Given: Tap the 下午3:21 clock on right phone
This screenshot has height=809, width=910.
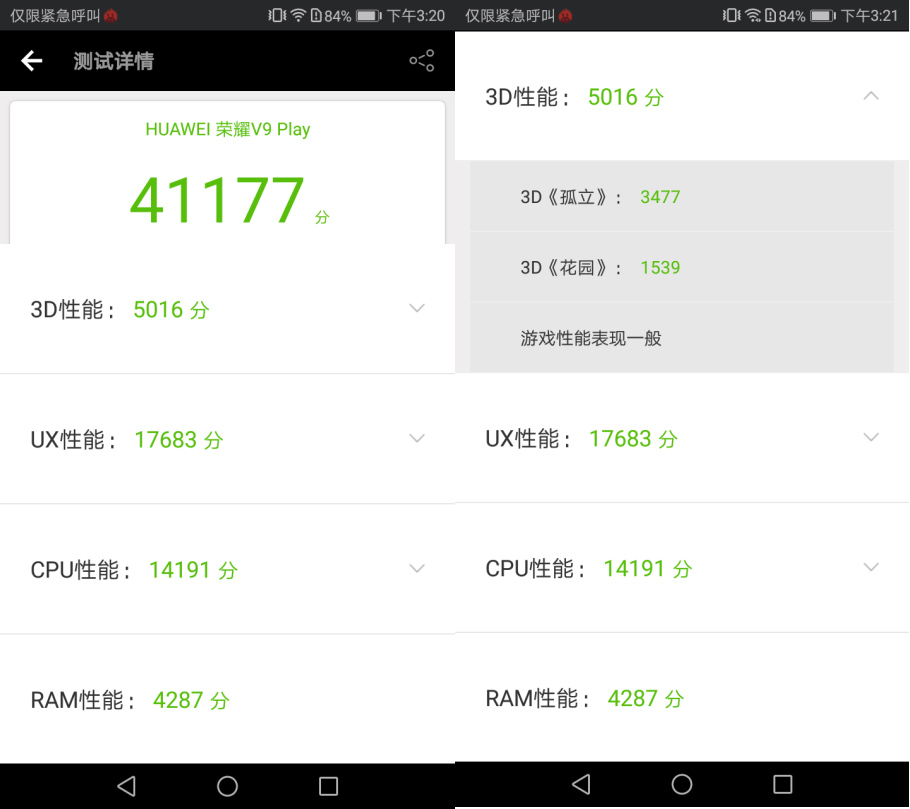Looking at the screenshot, I should coord(869,16).
